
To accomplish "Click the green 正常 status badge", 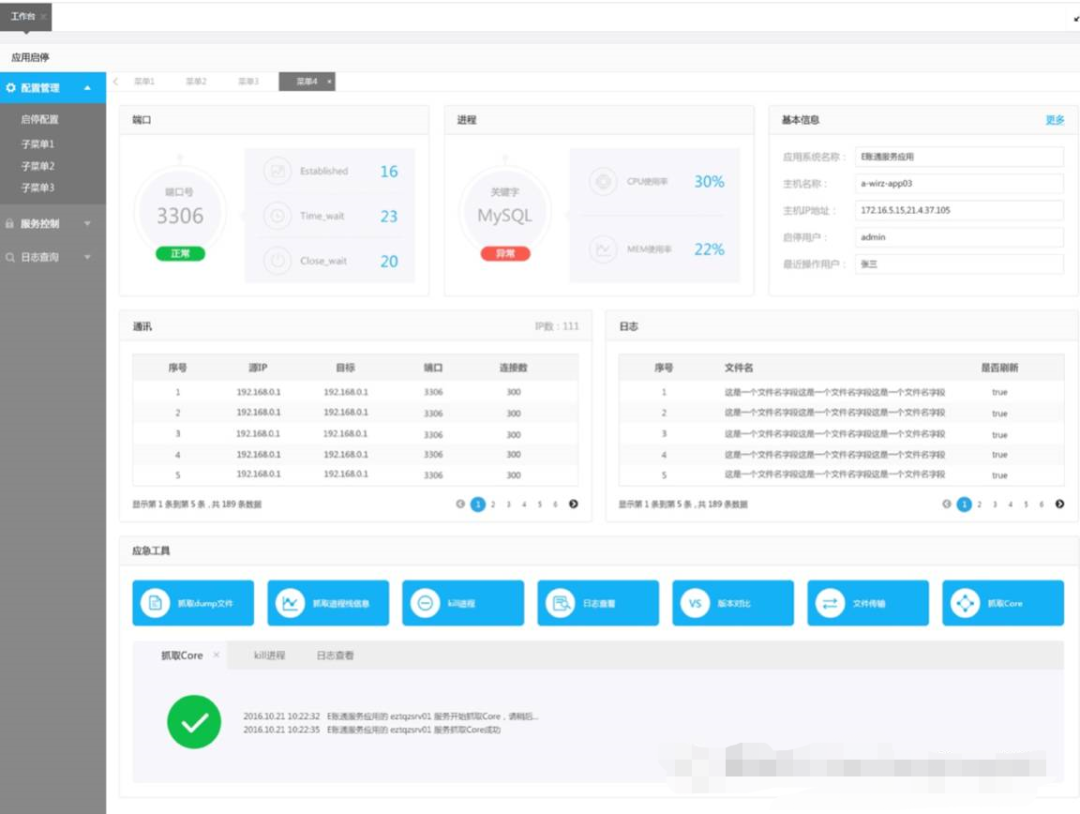I will coord(180,253).
